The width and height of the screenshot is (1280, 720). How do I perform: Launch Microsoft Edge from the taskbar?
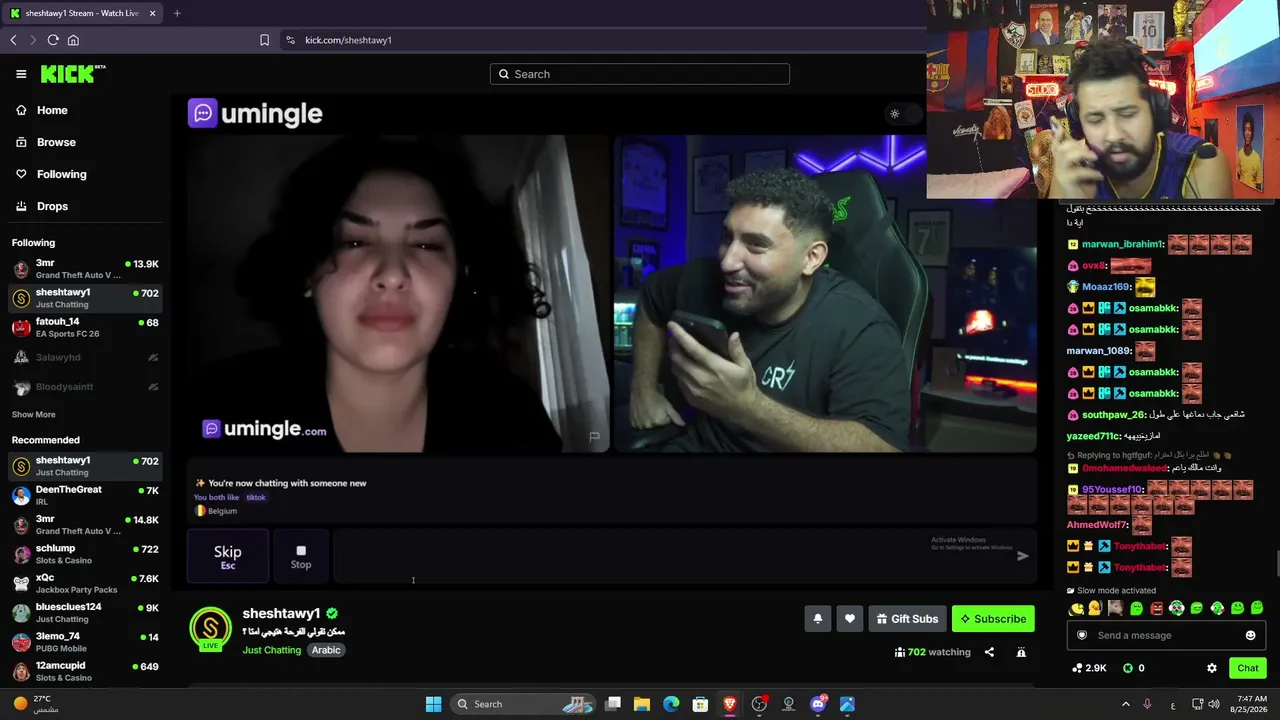pos(671,704)
